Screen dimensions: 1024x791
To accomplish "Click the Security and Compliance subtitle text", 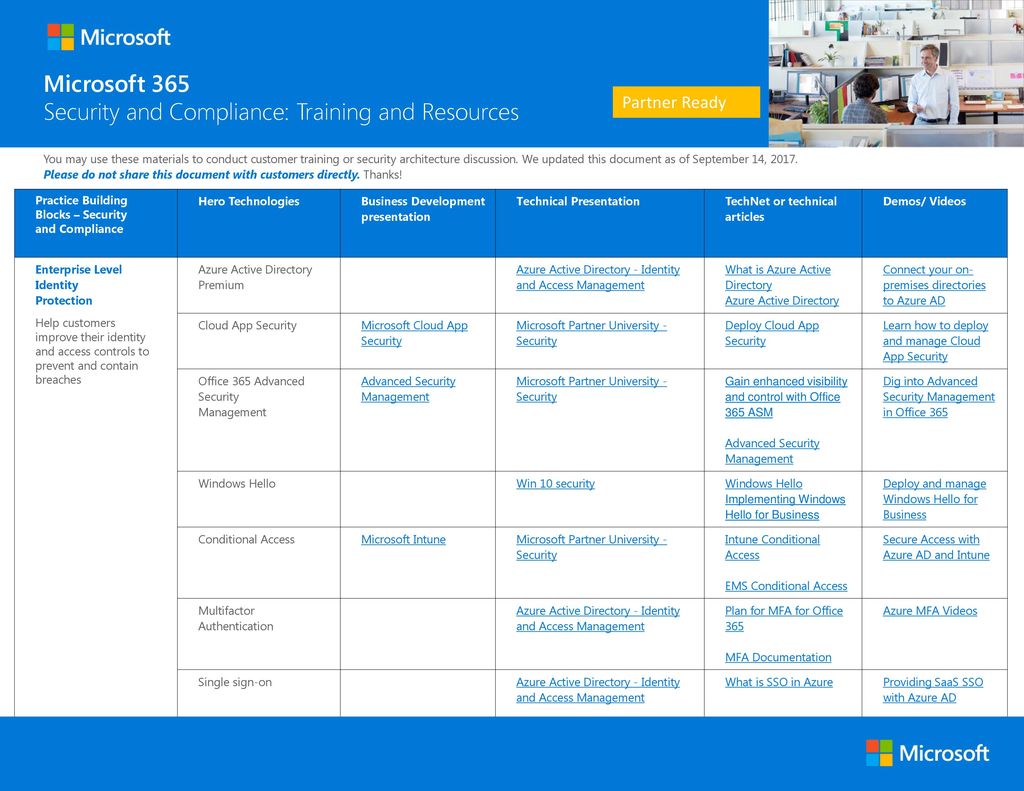I will (x=281, y=112).
